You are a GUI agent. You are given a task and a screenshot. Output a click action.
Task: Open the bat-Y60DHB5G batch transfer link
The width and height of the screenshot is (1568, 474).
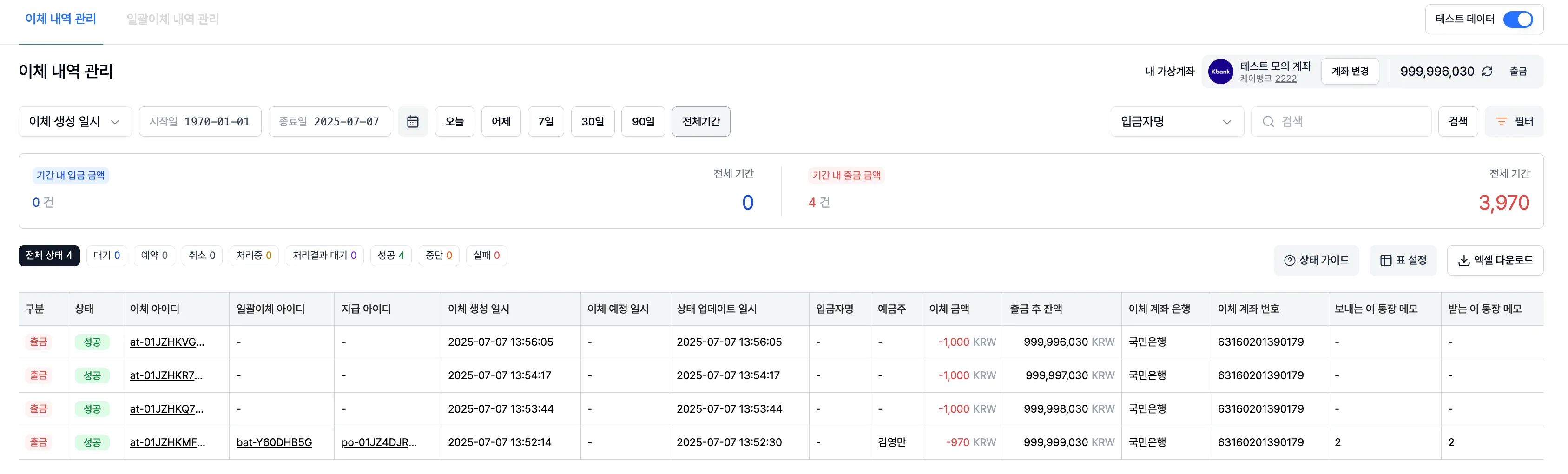click(274, 442)
